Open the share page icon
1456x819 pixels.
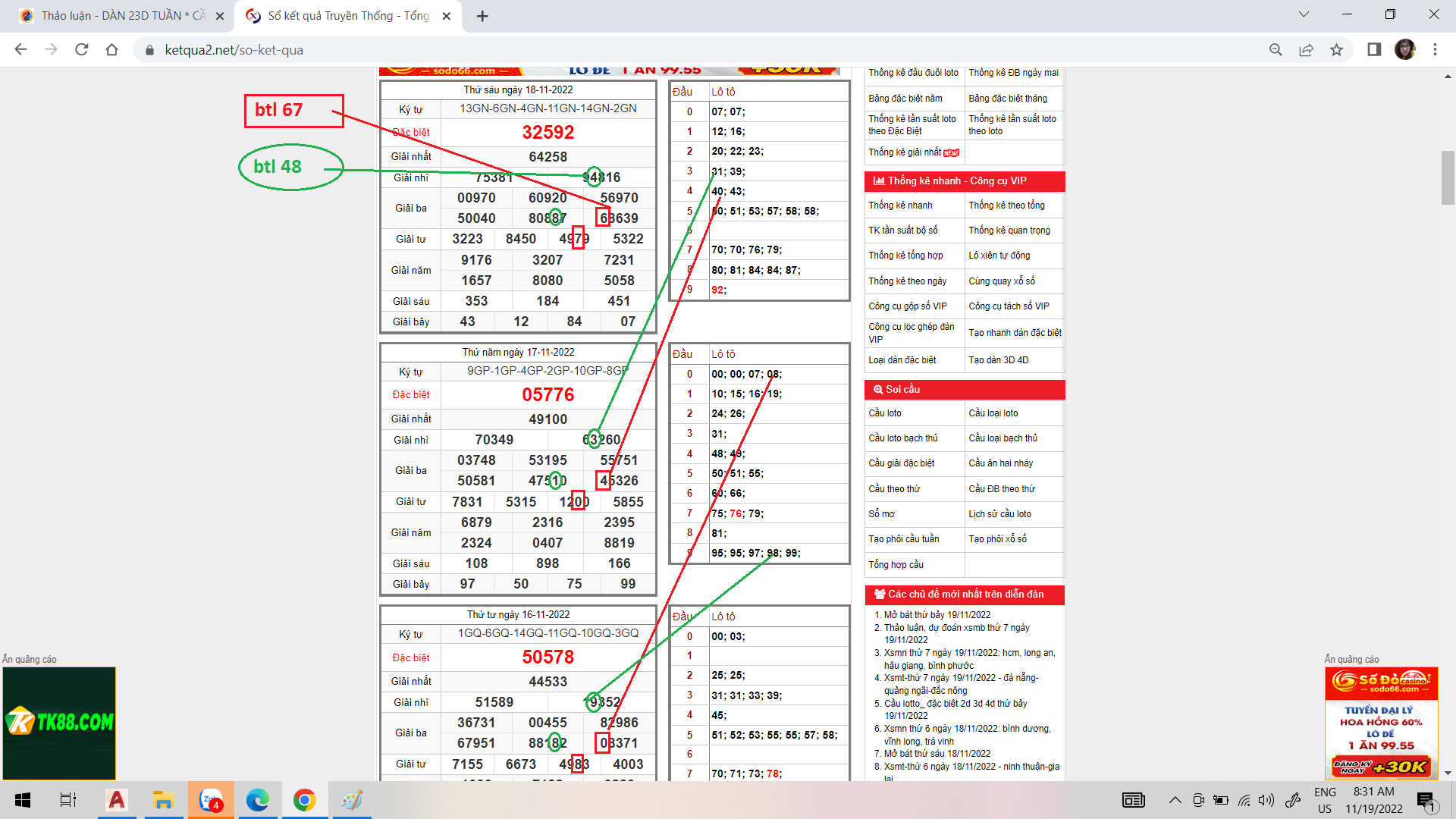coord(1306,49)
